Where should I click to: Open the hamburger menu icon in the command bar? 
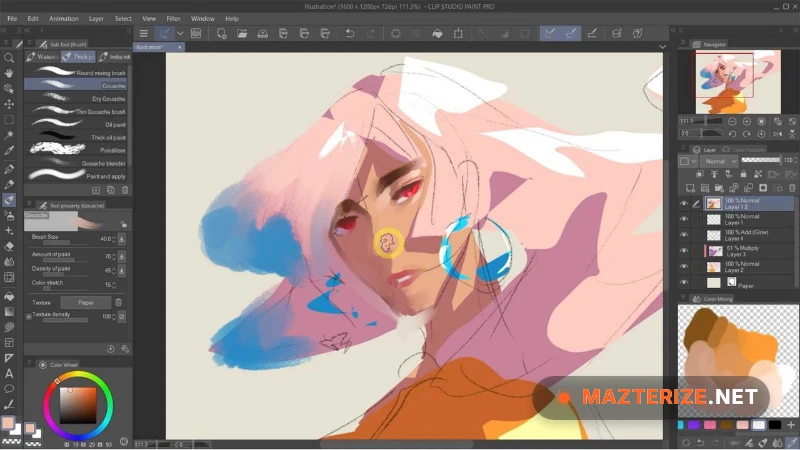(144, 34)
